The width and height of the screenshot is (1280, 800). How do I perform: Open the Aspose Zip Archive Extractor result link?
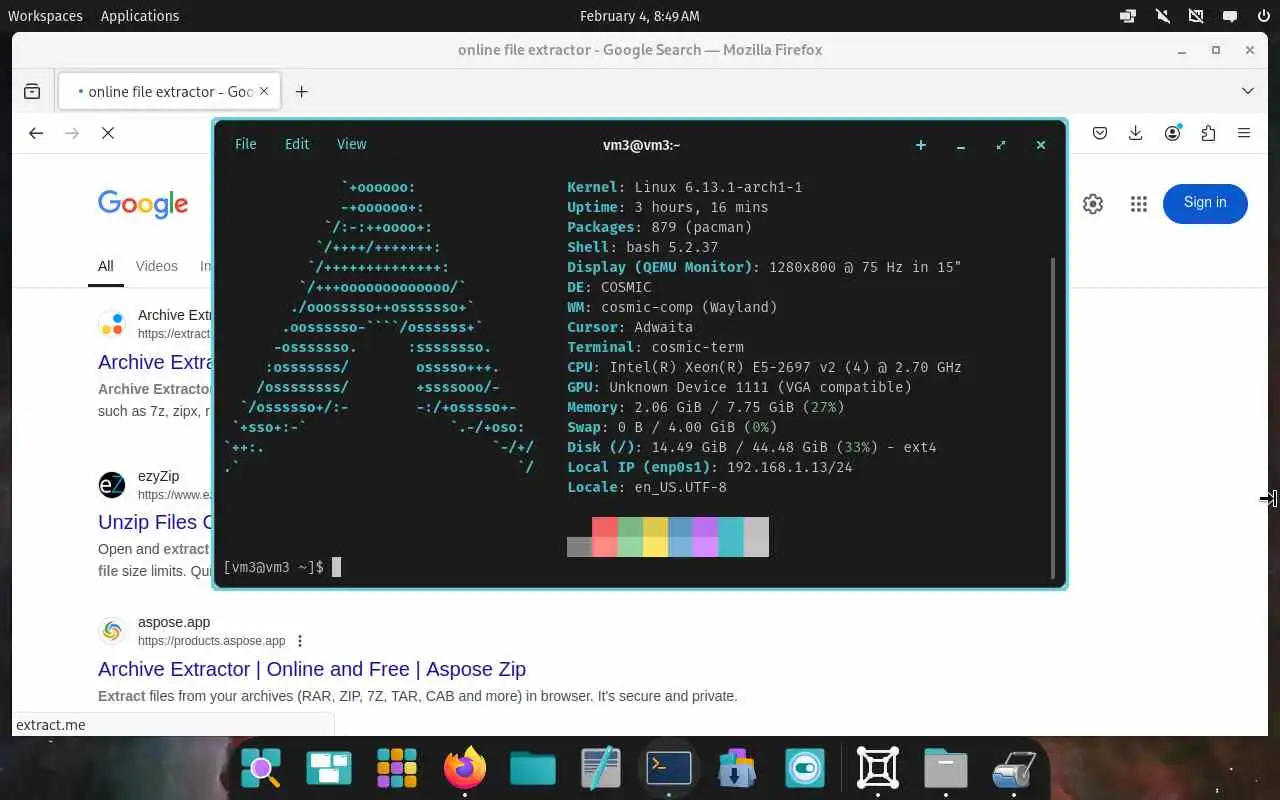312,669
